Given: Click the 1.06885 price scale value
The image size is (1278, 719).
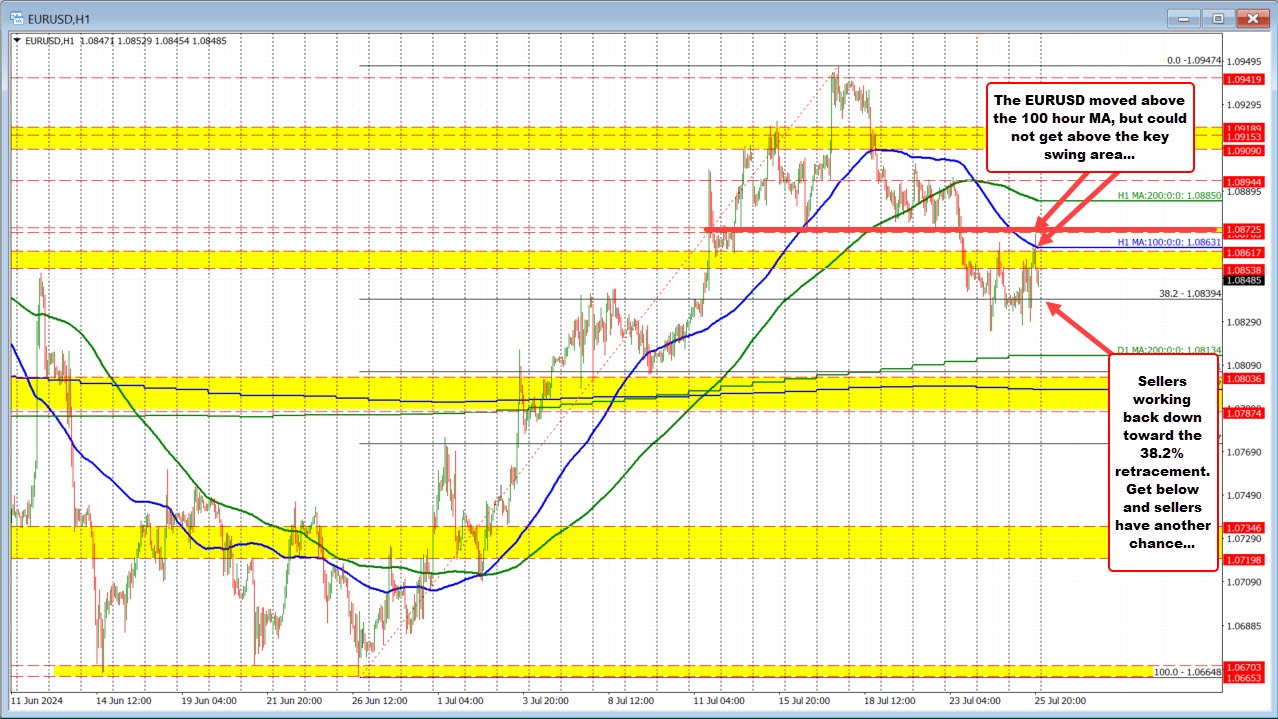Looking at the screenshot, I should (x=1244, y=625).
